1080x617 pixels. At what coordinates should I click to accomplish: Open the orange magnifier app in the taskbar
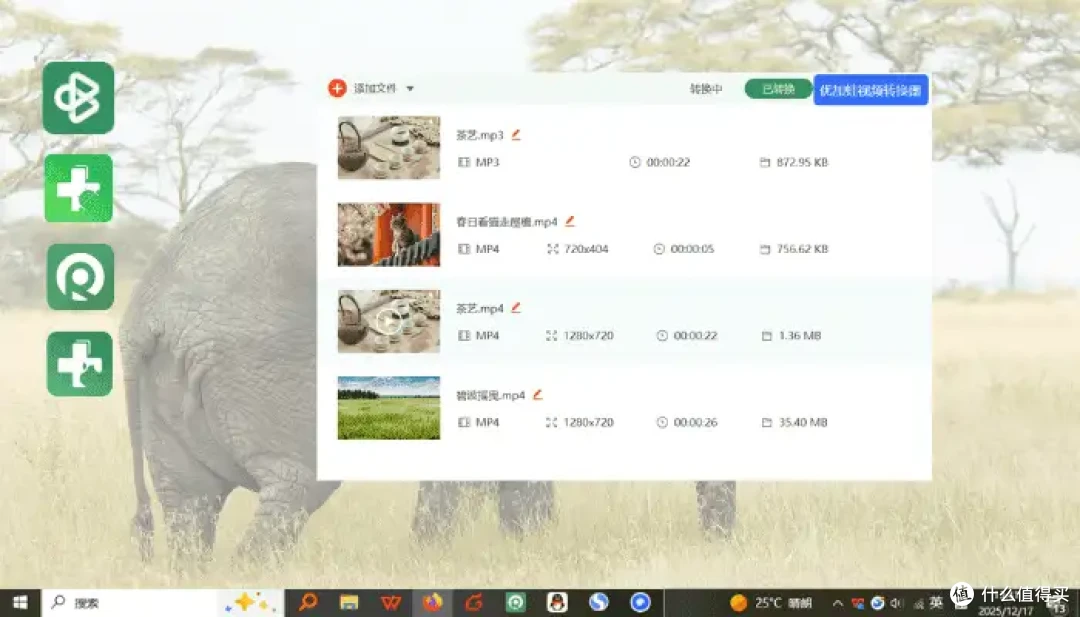click(308, 603)
